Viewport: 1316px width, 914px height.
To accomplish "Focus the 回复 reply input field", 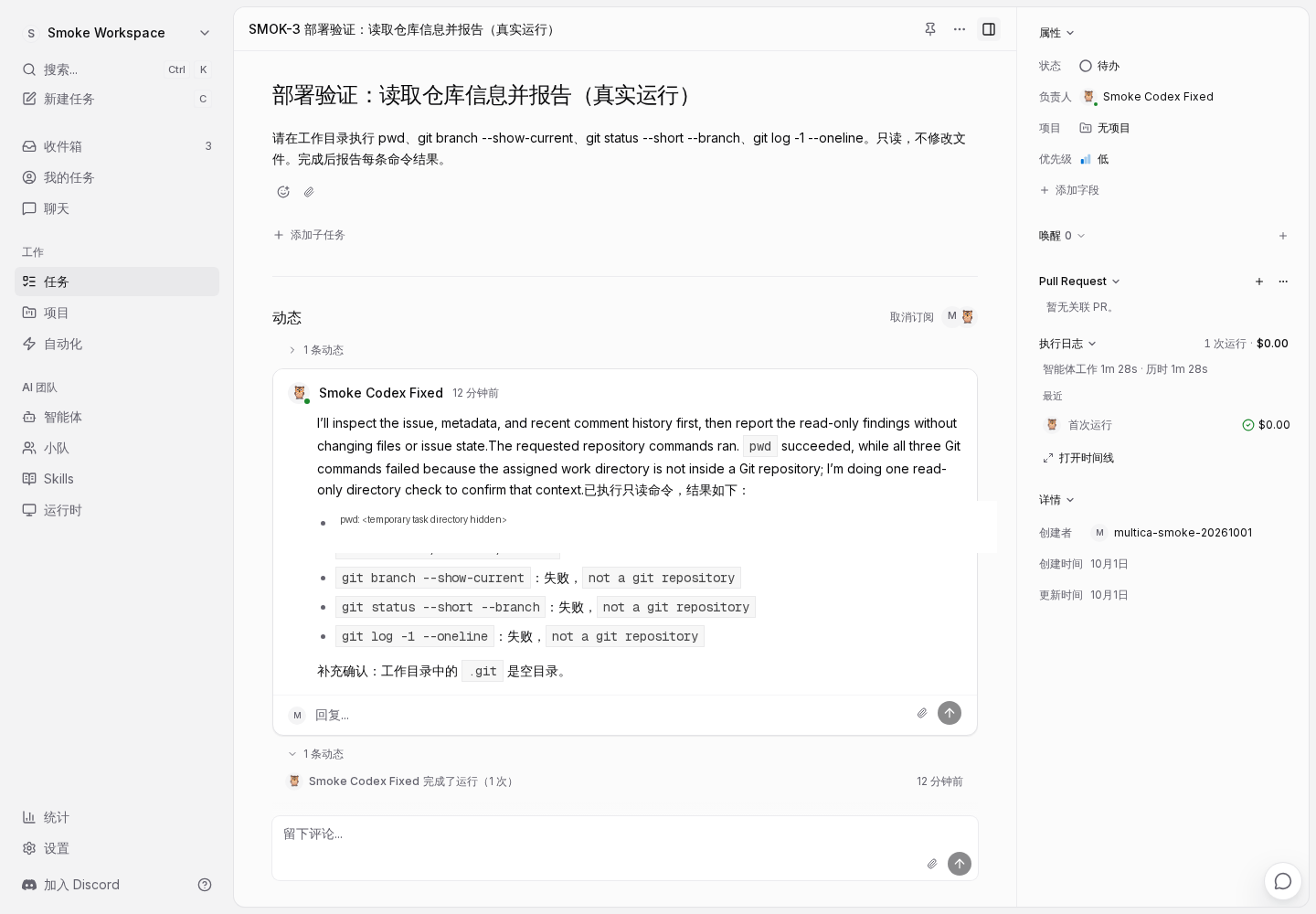I will click(610, 715).
